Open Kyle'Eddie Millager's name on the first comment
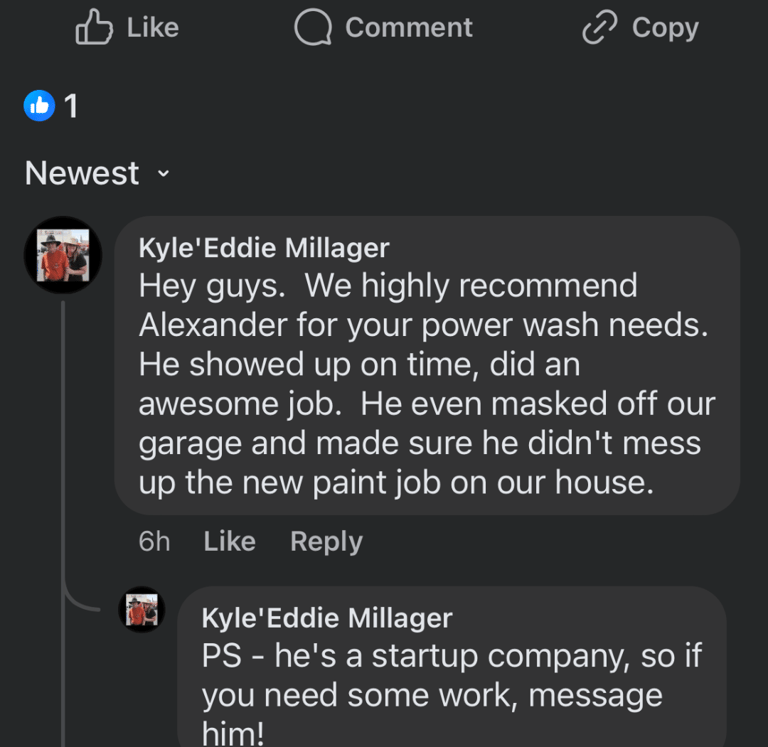 click(x=264, y=247)
